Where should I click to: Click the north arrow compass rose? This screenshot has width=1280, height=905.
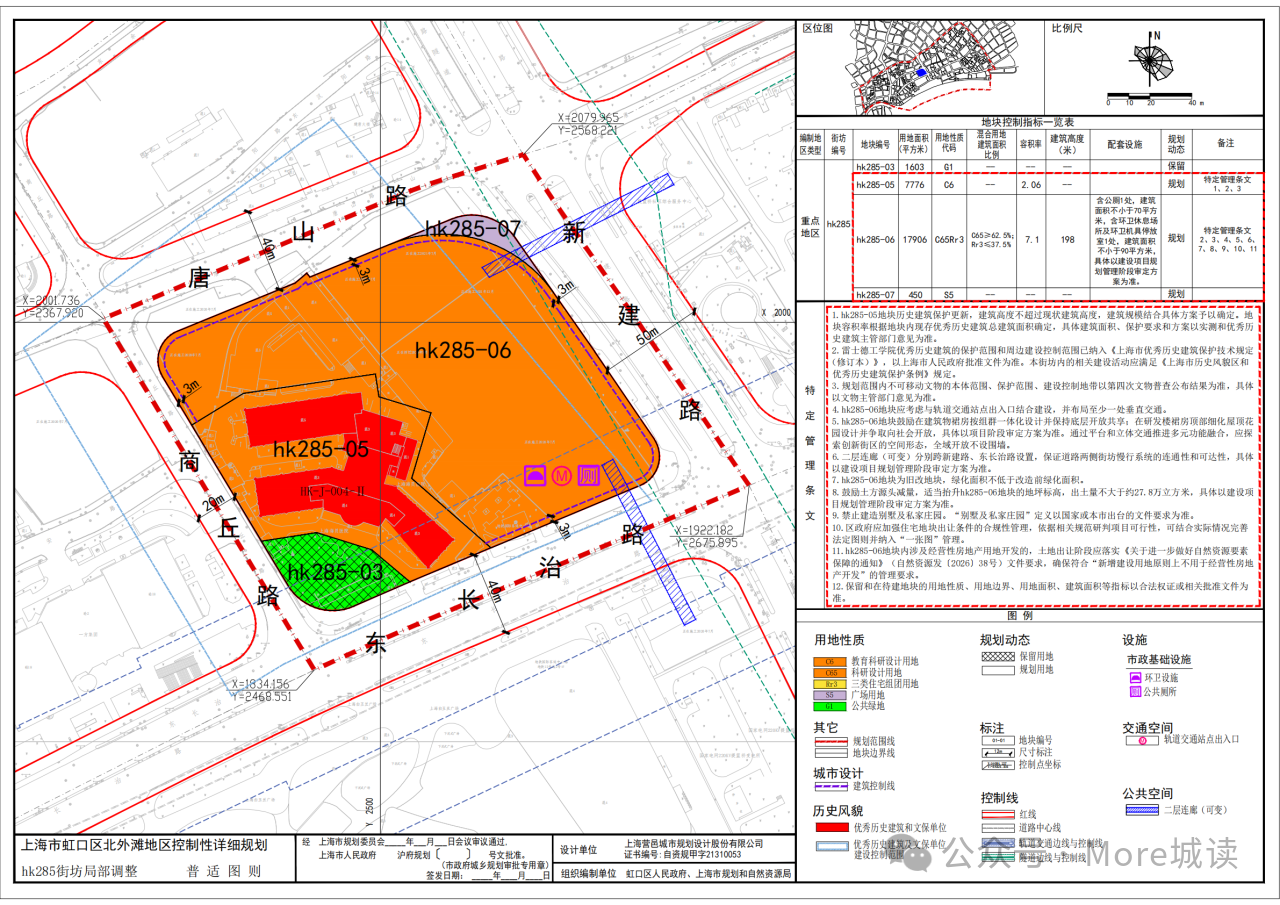[x=1153, y=60]
